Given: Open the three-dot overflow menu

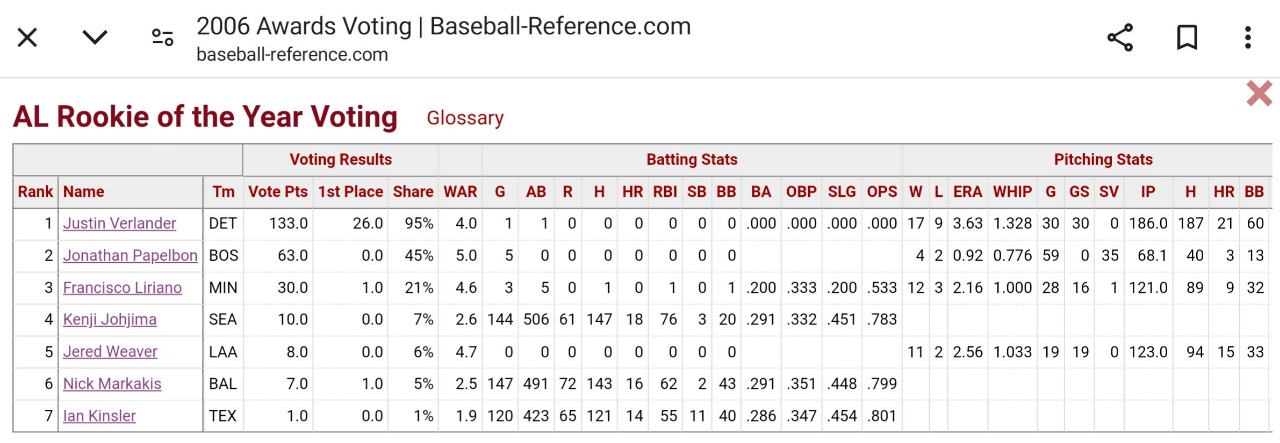Looking at the screenshot, I should [x=1247, y=38].
